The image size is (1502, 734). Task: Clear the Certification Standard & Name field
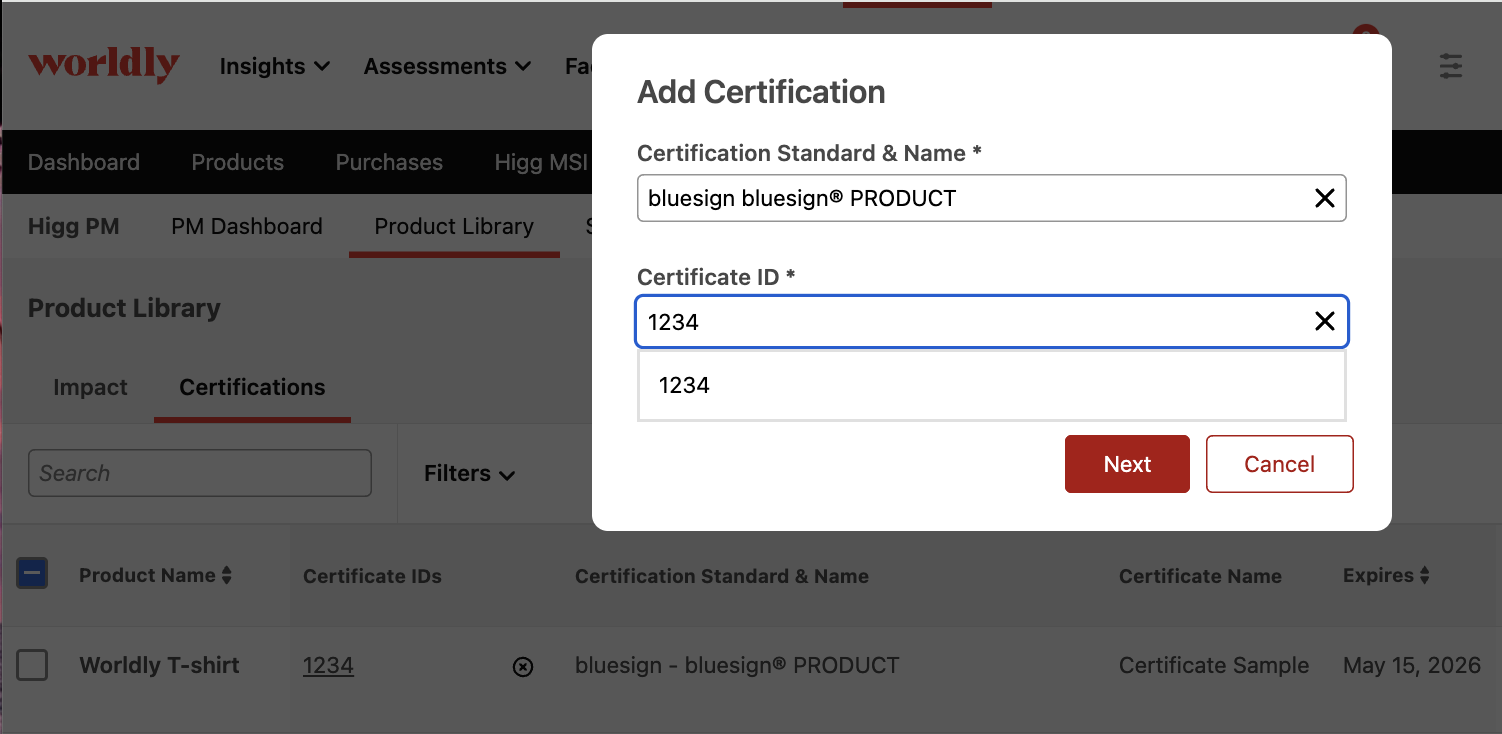point(1324,198)
